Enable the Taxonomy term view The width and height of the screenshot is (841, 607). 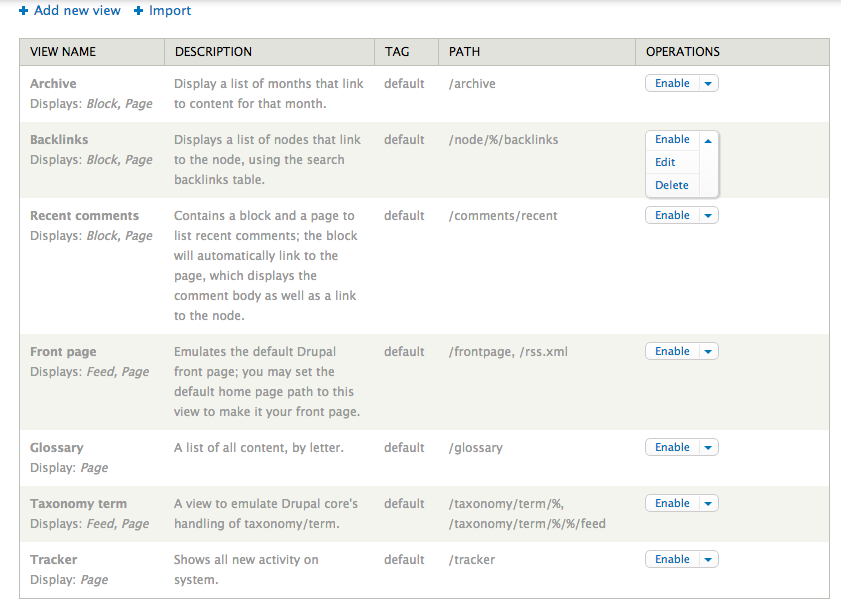672,504
